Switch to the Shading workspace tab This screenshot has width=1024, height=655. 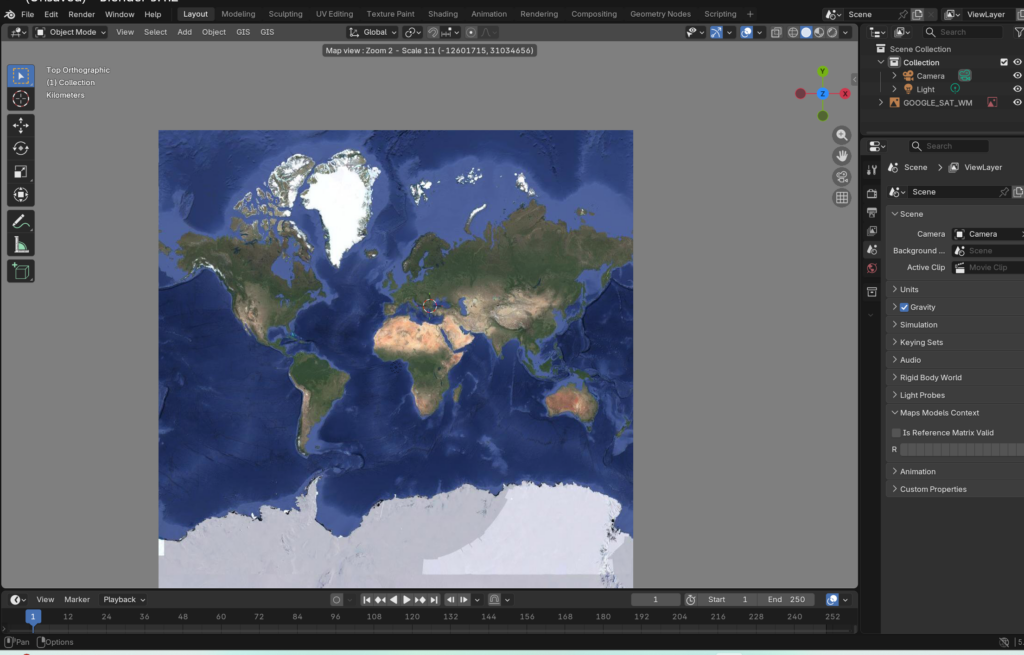(443, 14)
